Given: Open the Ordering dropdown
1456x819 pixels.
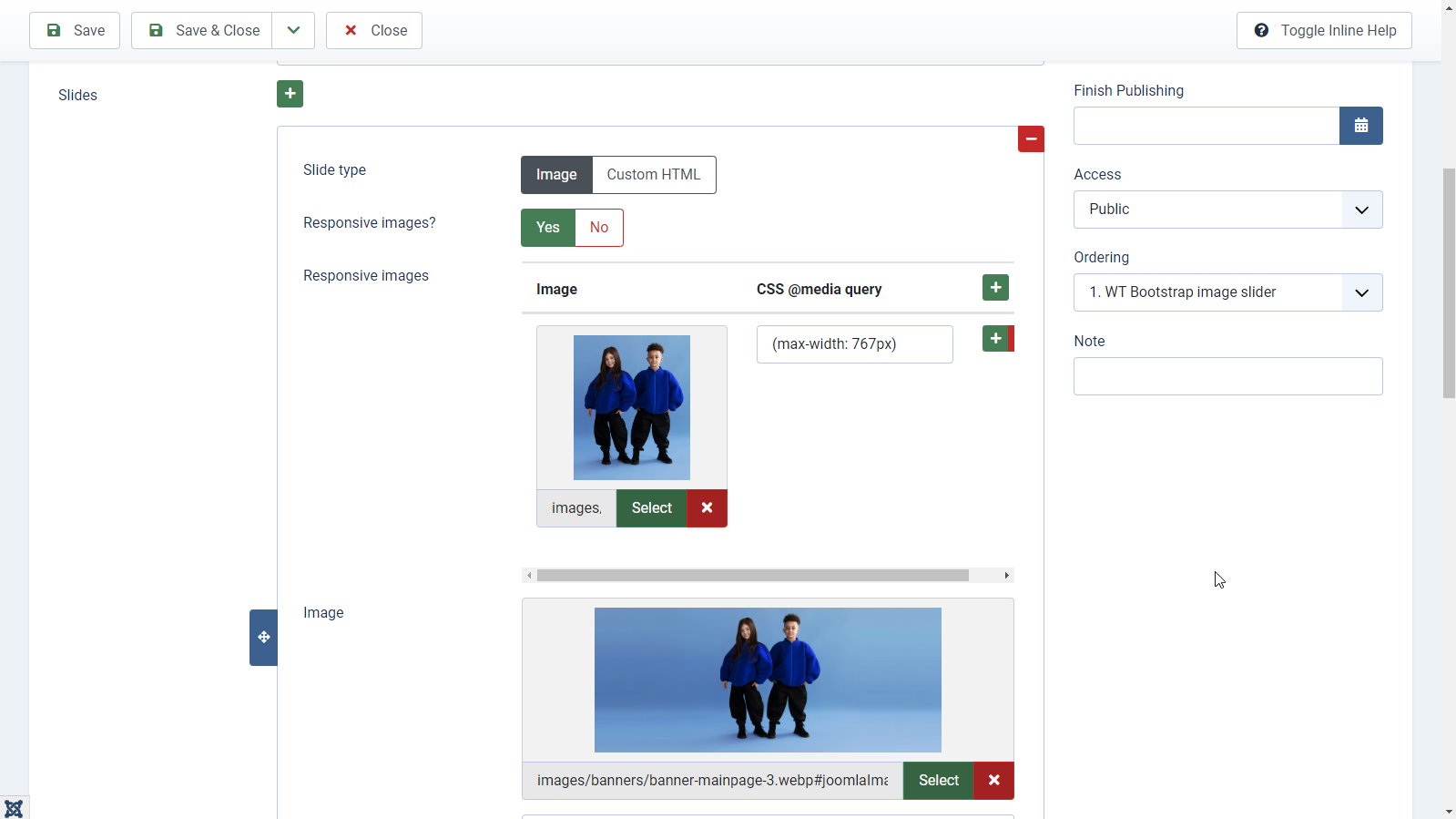Looking at the screenshot, I should pyautogui.click(x=1228, y=292).
